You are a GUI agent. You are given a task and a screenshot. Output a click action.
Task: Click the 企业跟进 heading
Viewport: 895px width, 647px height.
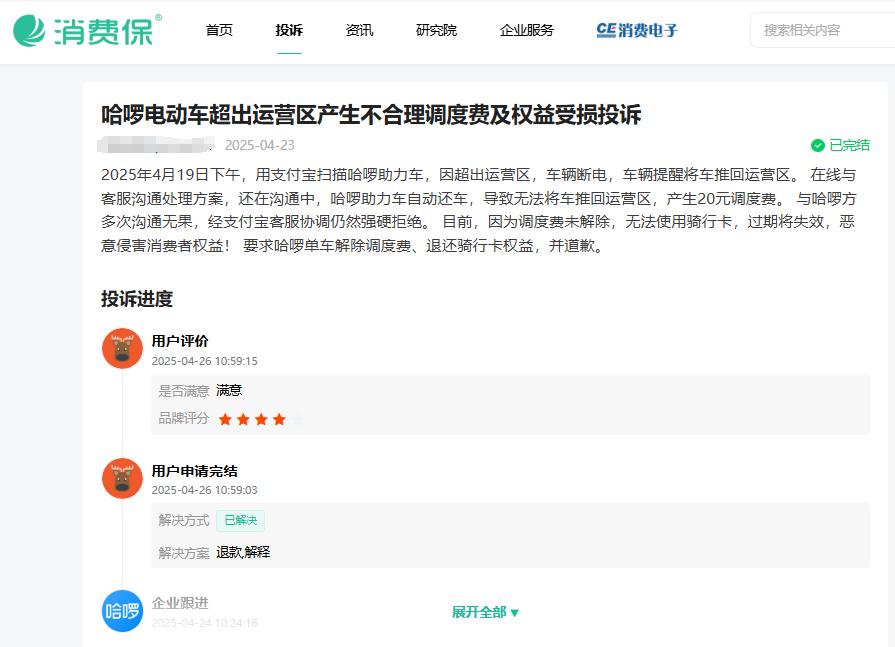coord(180,603)
